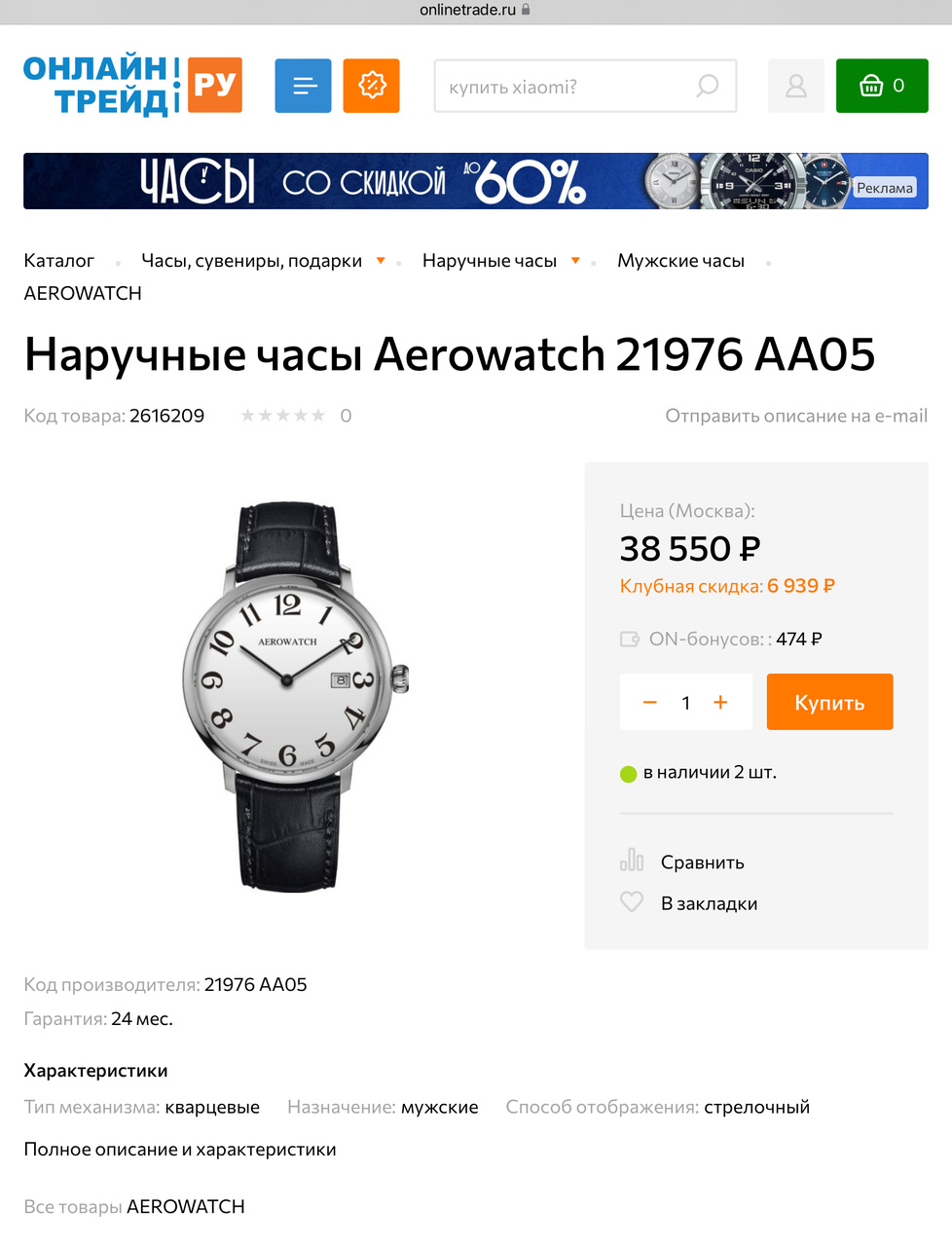Go to Каталог breadcrumb
952x1246 pixels.
coord(59,261)
